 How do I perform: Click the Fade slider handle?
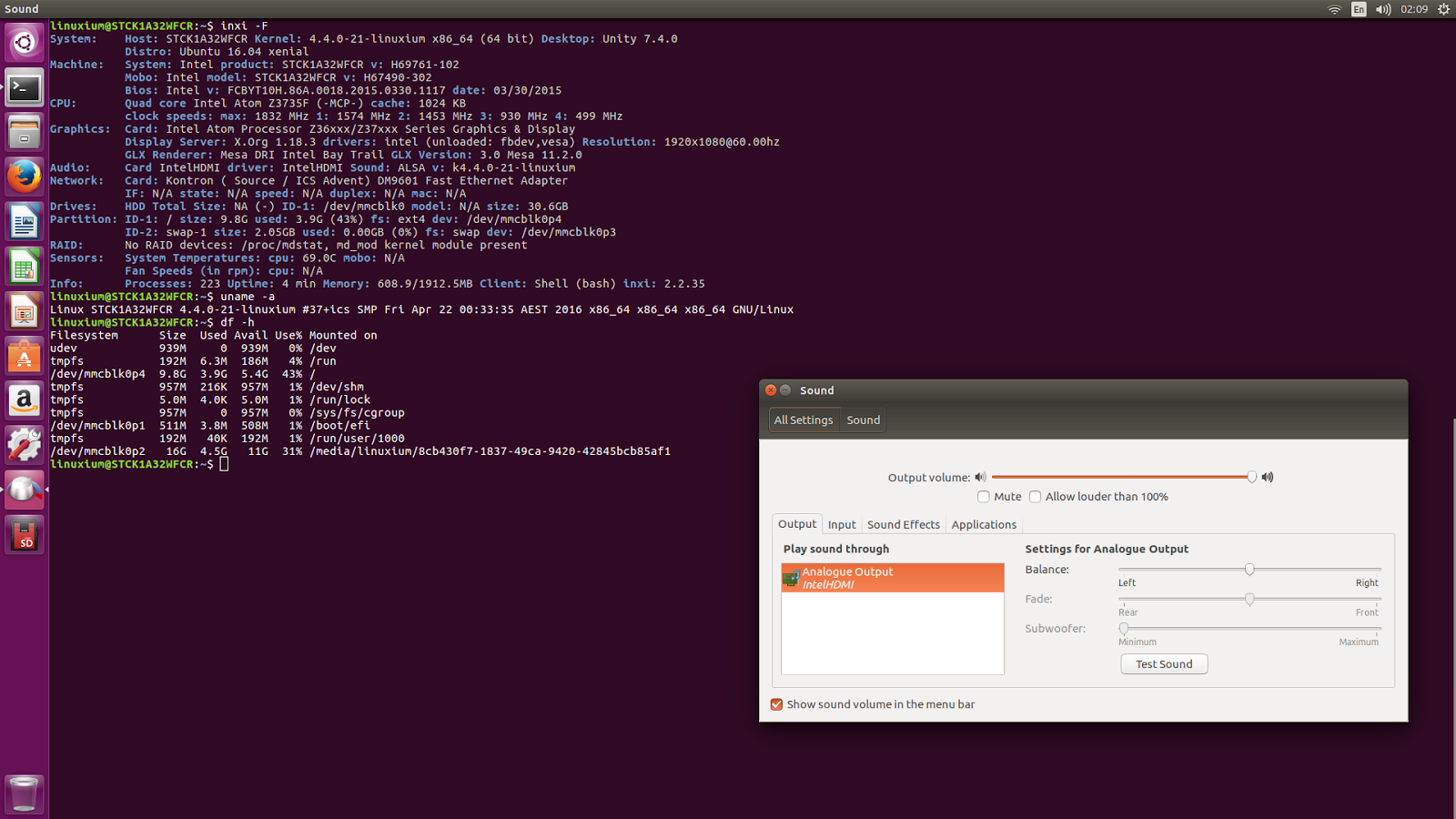1249,600
